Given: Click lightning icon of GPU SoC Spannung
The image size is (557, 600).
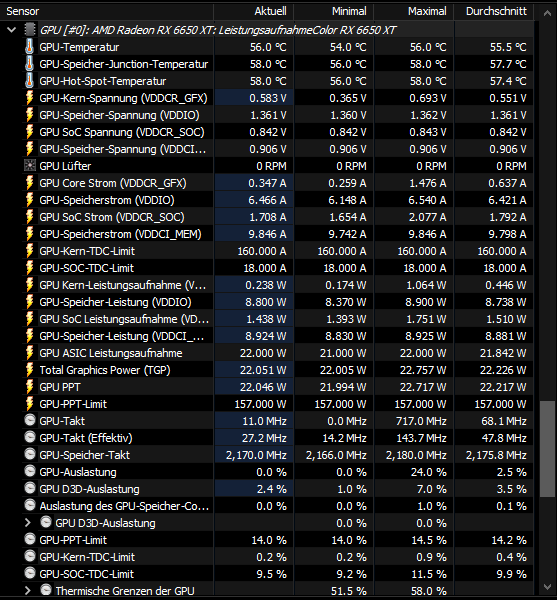Looking at the screenshot, I should (x=29, y=132).
